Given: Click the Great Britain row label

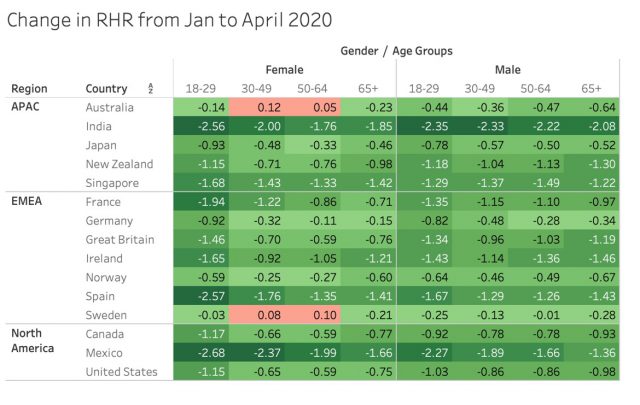Looking at the screenshot, I should coord(120,239).
